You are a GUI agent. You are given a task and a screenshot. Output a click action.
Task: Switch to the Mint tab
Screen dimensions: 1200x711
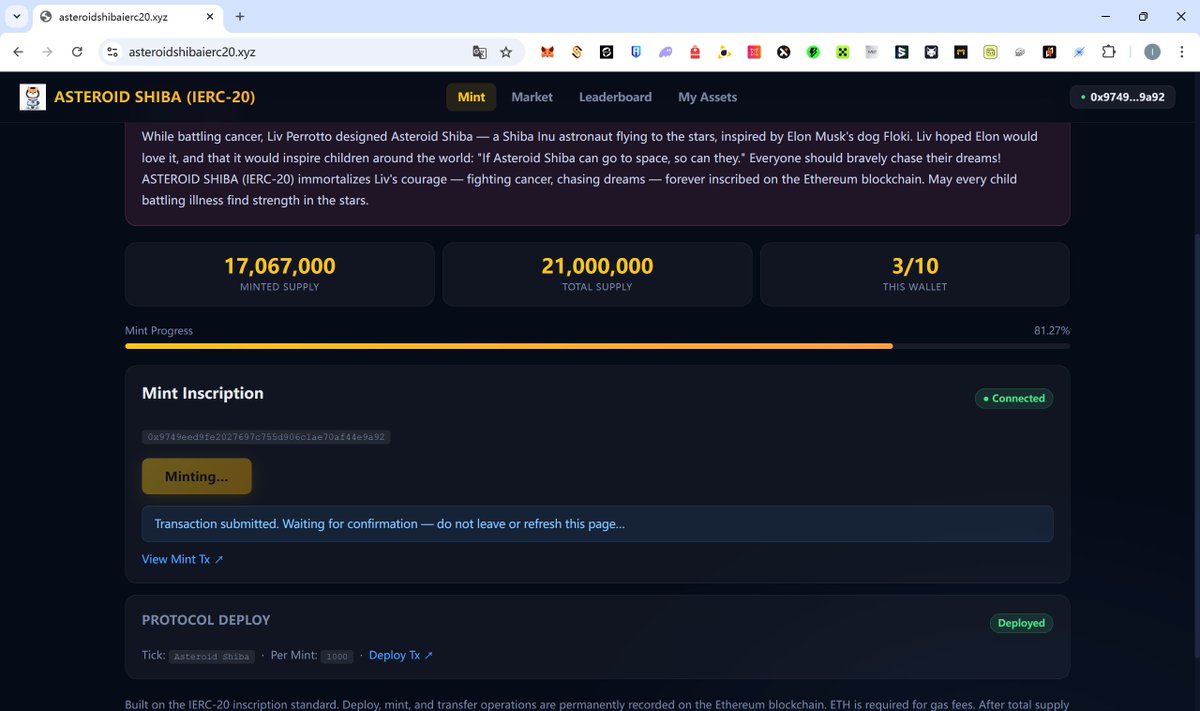[471, 97]
